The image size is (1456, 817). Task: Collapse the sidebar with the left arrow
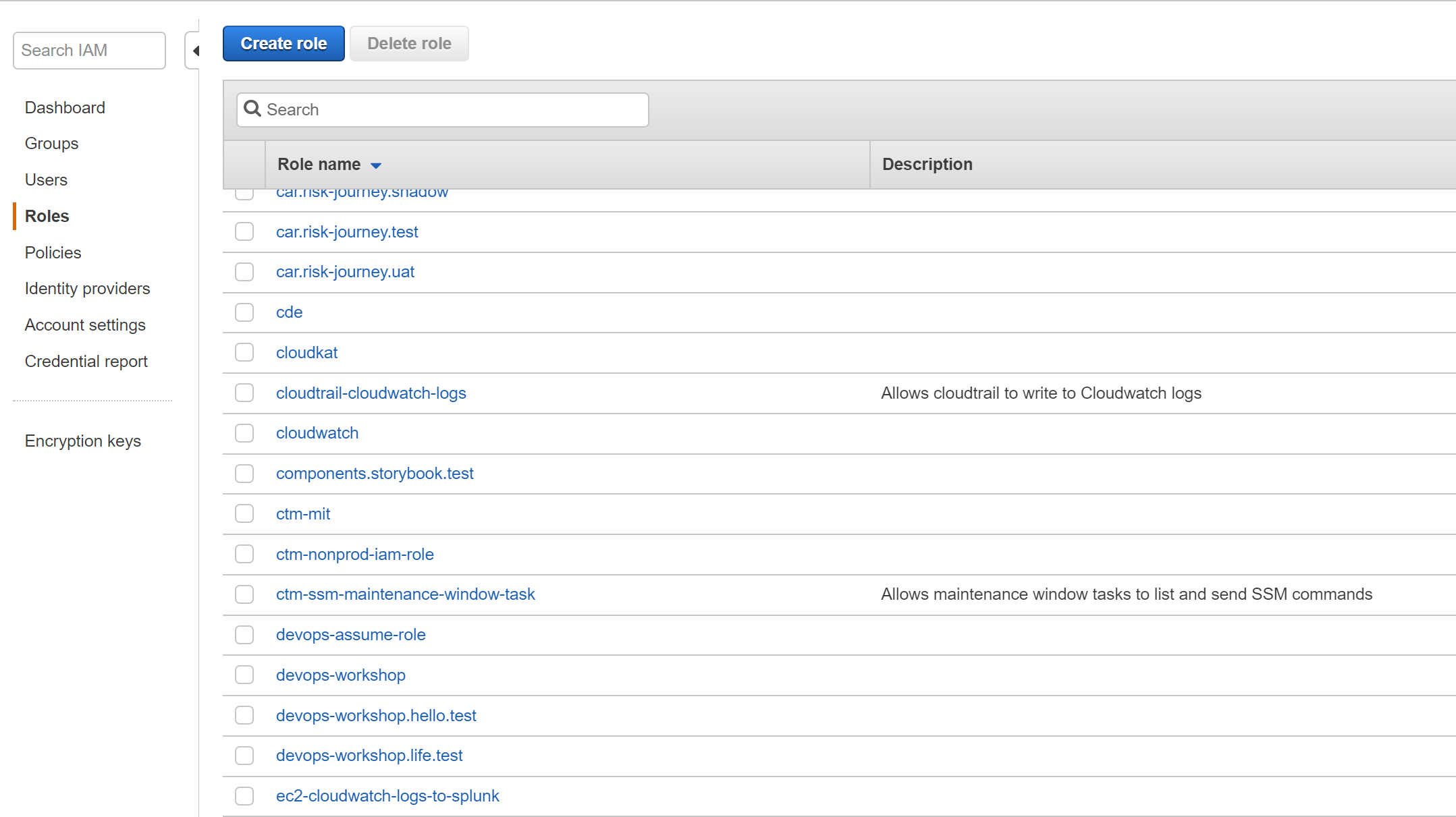(195, 51)
